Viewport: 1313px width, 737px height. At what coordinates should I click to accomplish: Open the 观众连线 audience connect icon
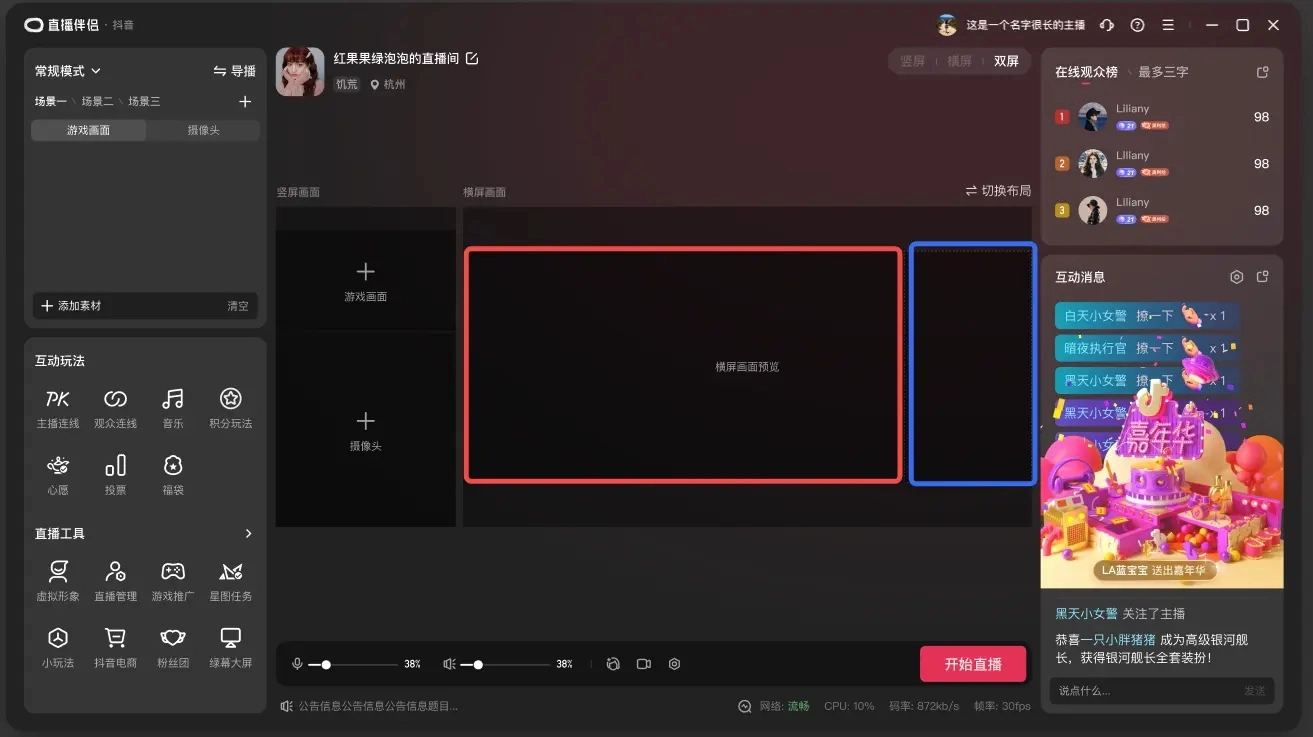pyautogui.click(x=115, y=400)
